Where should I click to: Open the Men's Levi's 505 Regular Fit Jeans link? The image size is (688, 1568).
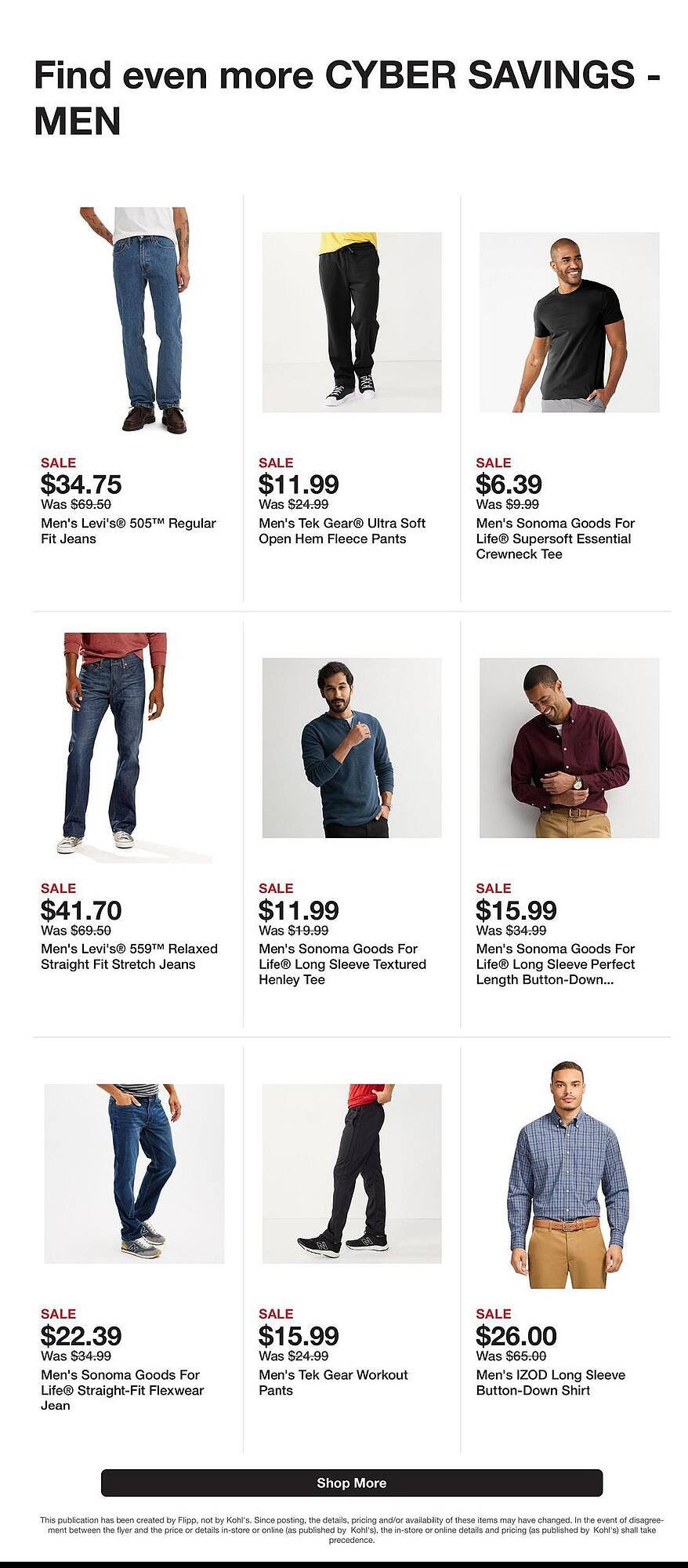tap(129, 531)
